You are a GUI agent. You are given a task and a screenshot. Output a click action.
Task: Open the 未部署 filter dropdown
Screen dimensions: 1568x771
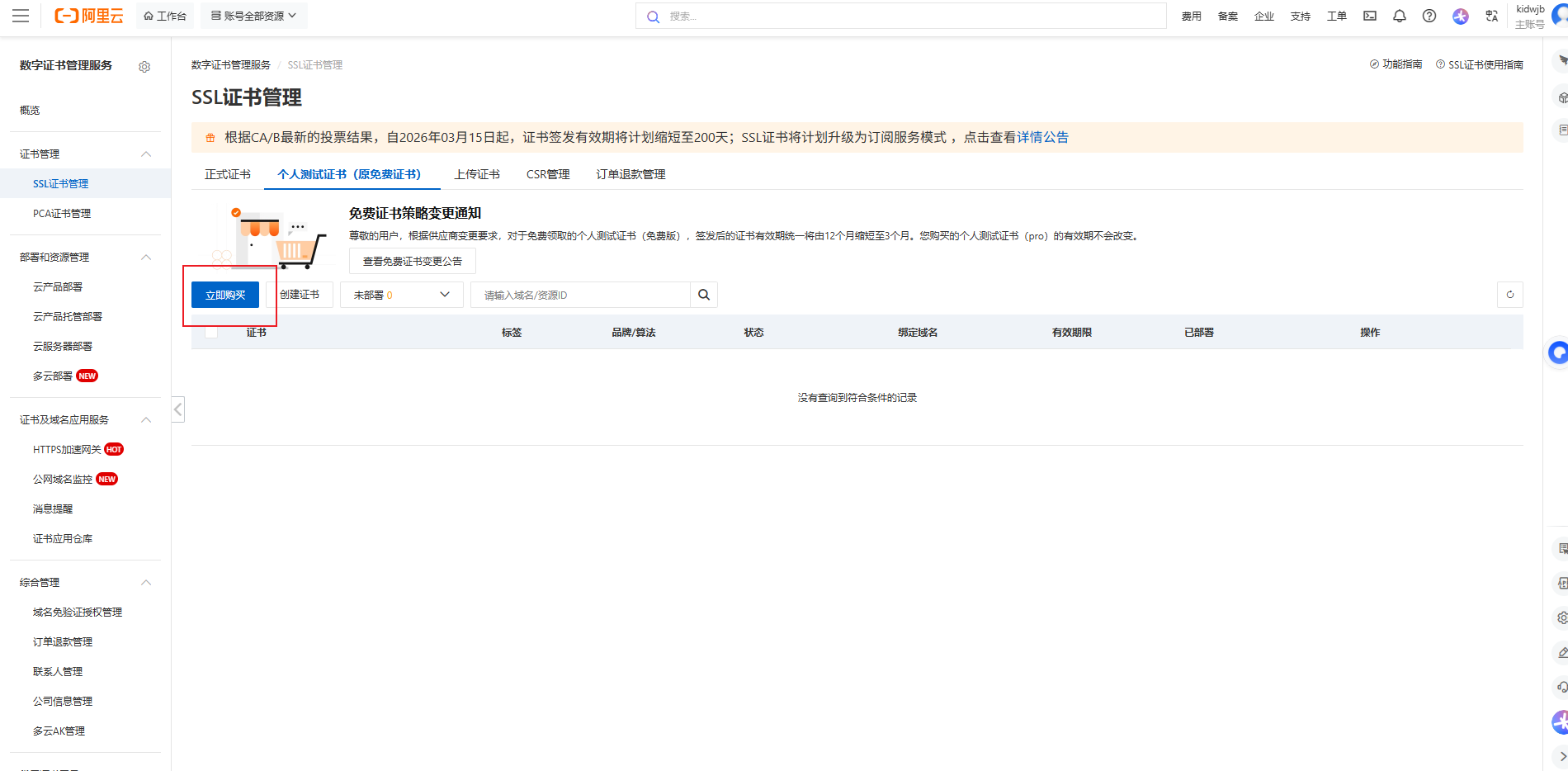point(401,294)
